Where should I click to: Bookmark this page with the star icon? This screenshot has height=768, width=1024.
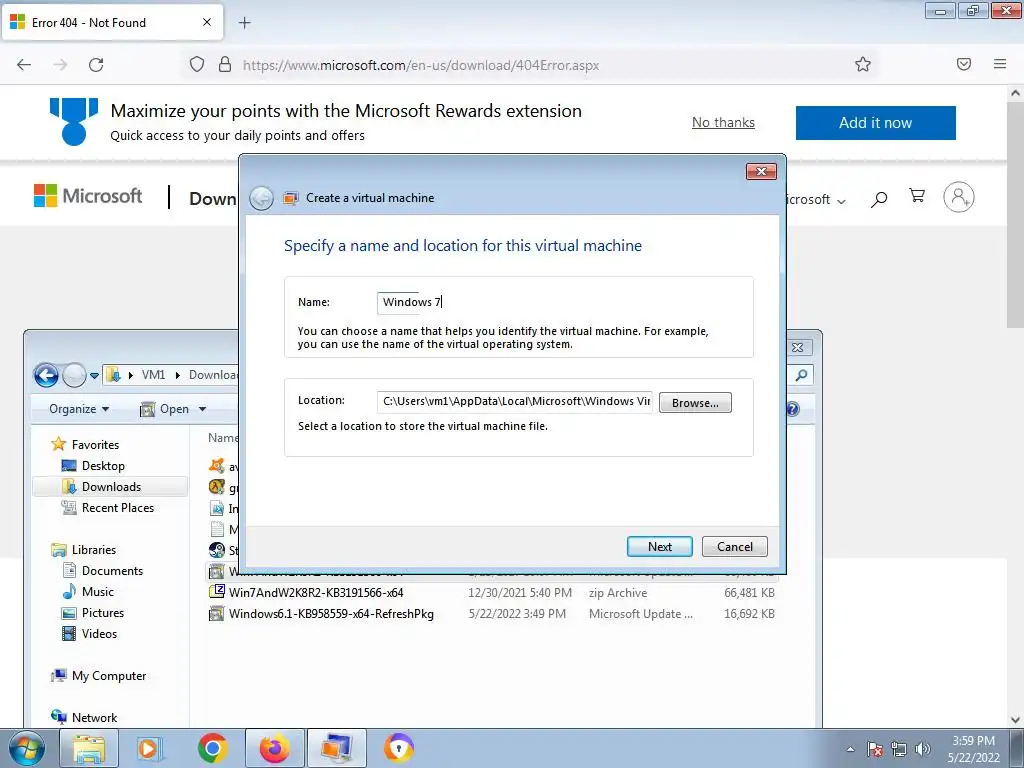(x=863, y=64)
